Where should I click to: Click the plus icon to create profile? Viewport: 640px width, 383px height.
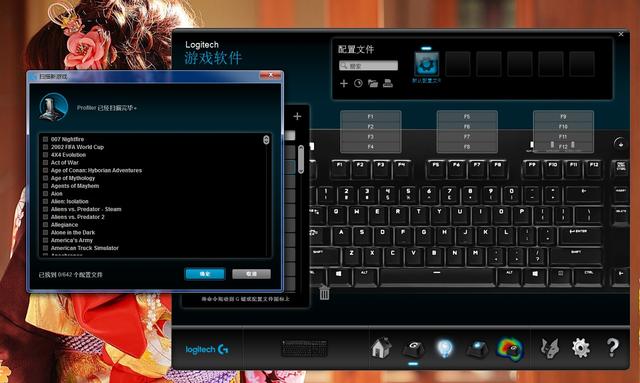344,83
